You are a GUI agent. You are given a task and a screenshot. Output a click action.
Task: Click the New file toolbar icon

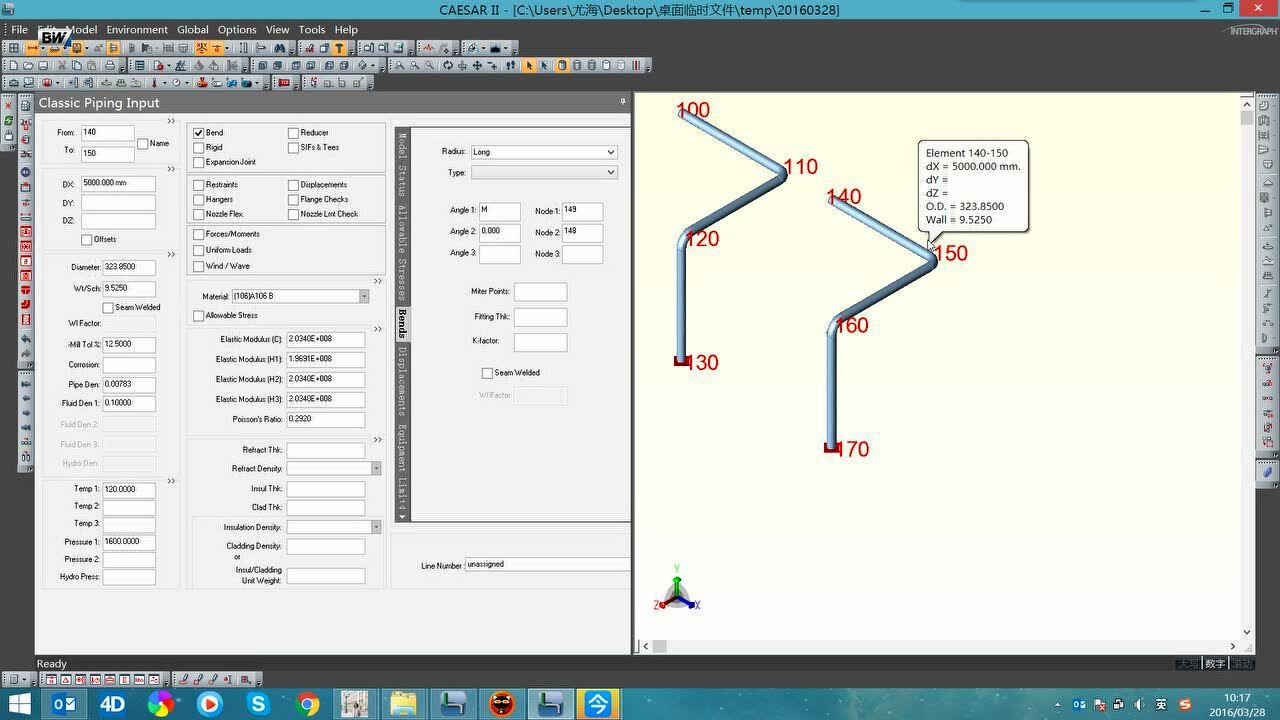pos(13,66)
